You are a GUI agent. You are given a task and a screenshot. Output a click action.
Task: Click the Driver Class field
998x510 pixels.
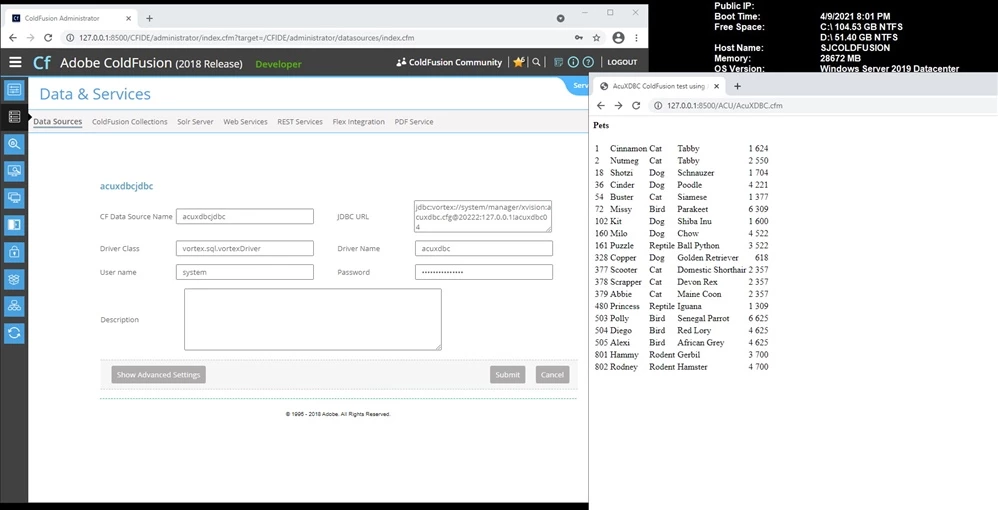coord(244,248)
